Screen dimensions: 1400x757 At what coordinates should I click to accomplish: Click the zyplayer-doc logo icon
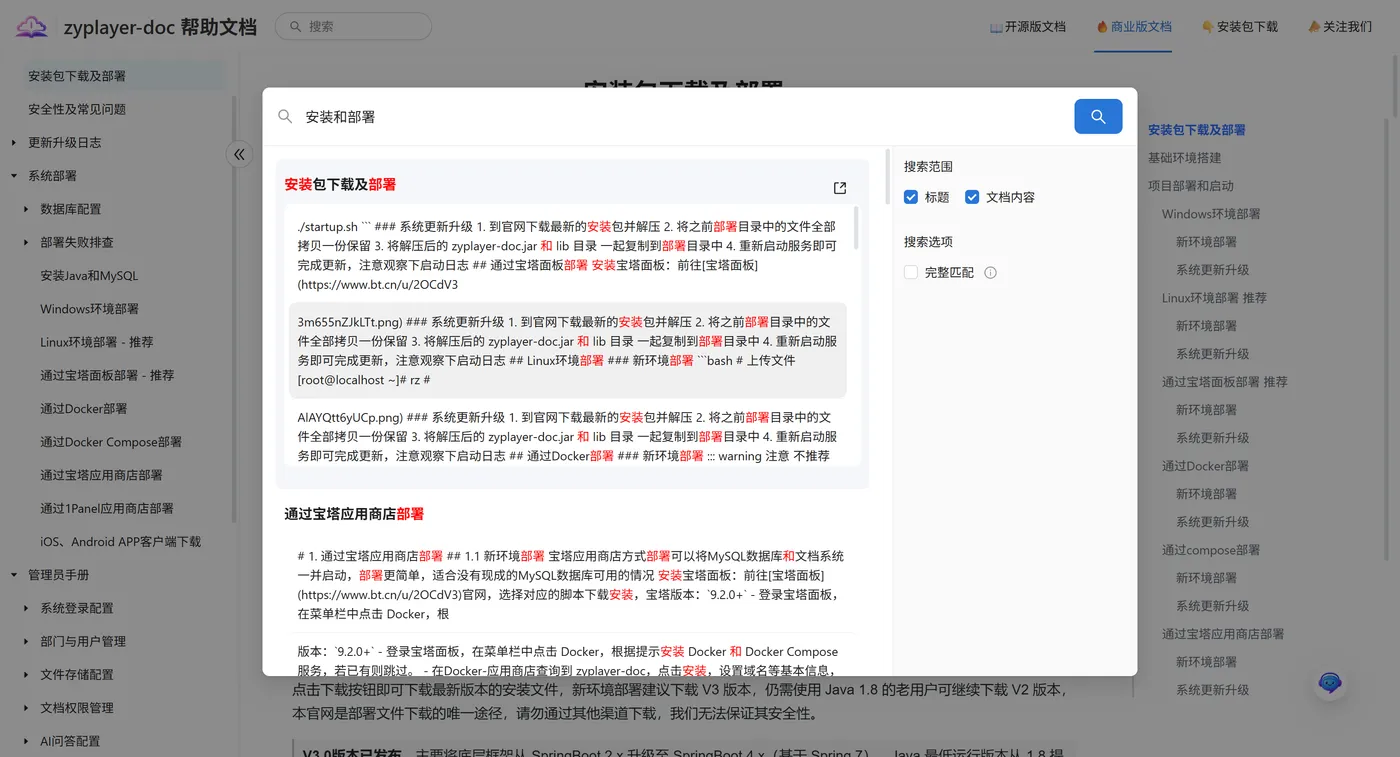(x=31, y=27)
